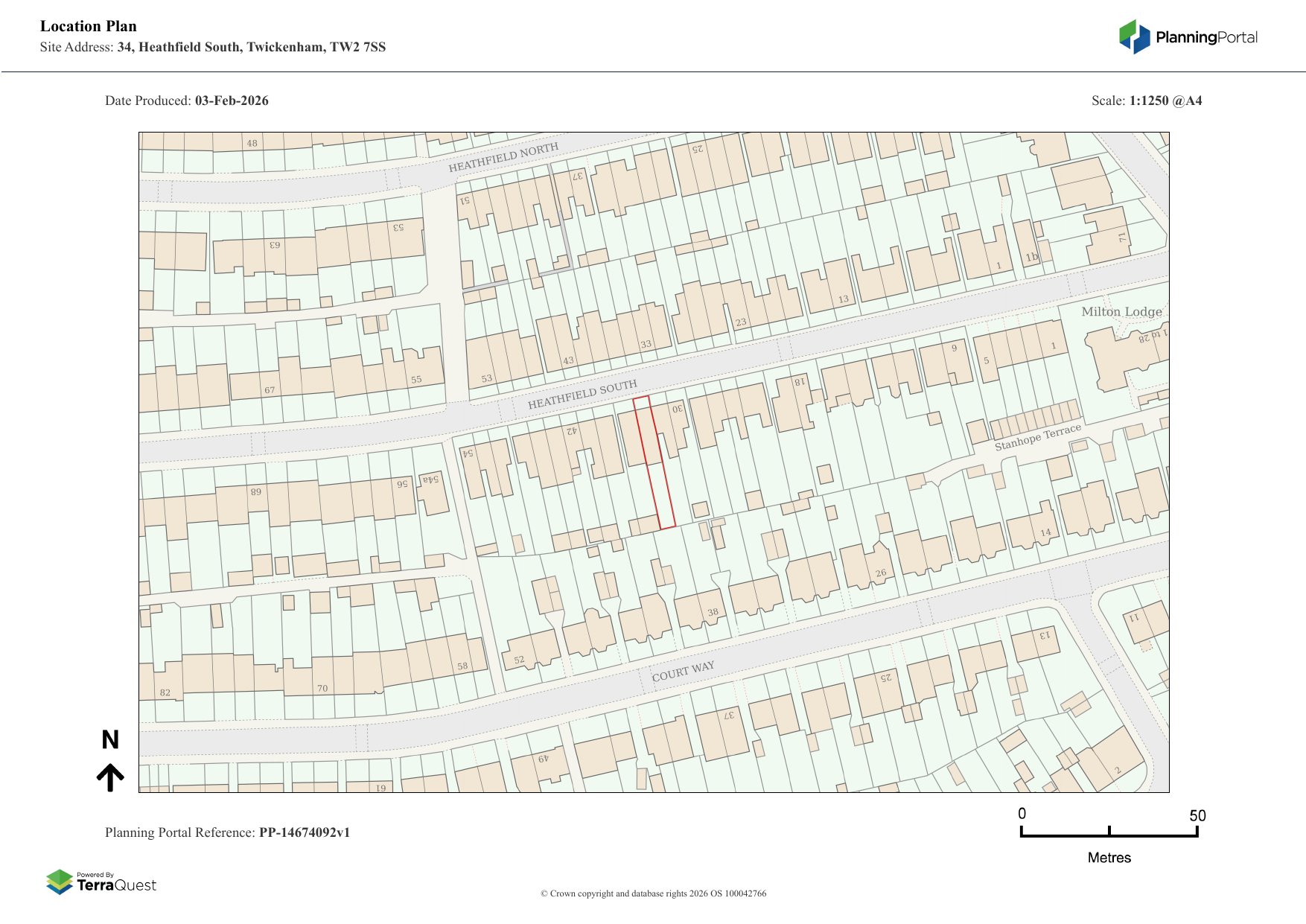1306x924 pixels.
Task: Select the red outlined site plot
Action: (654, 463)
